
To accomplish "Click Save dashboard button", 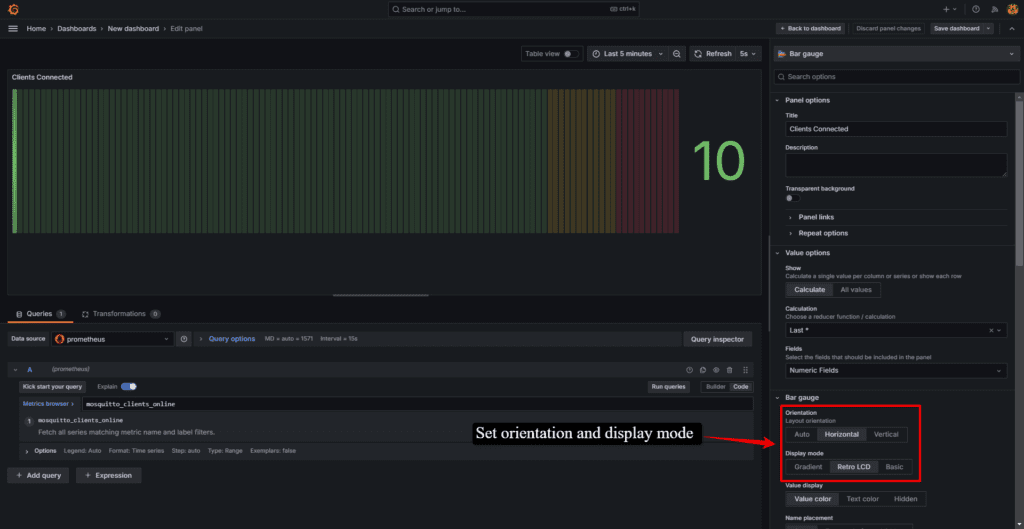I will tap(957, 29).
